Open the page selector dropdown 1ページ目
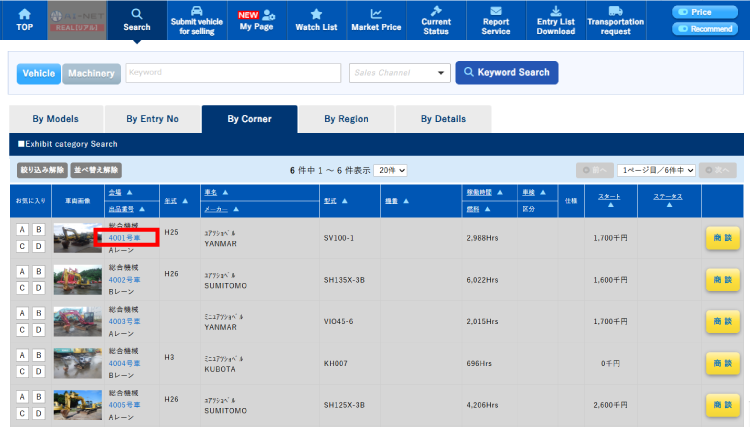750x427 pixels. coord(656,170)
